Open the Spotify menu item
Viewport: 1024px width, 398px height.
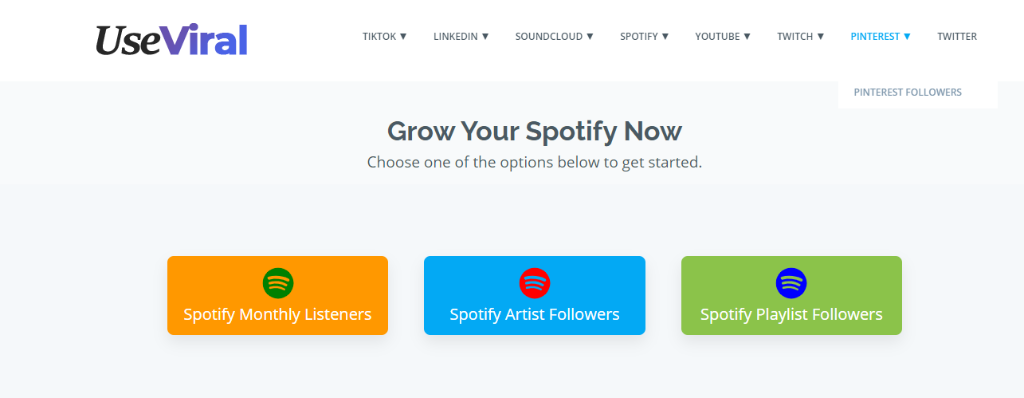639,37
